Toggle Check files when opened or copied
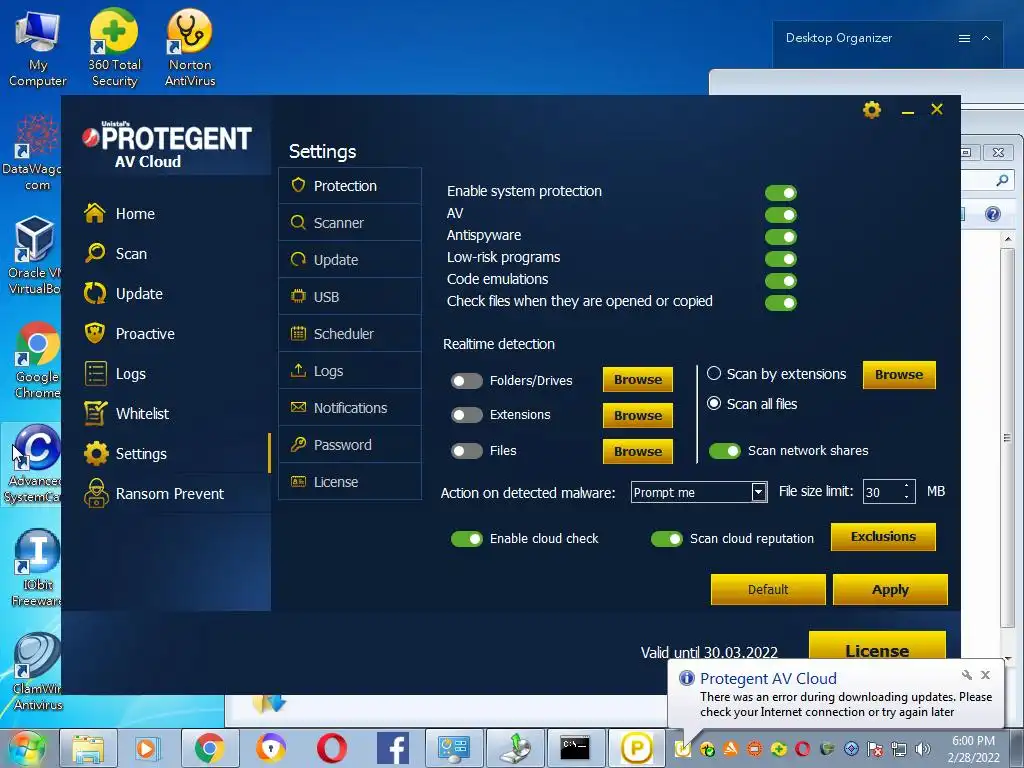Viewport: 1024px width, 768px height. pyautogui.click(x=781, y=303)
